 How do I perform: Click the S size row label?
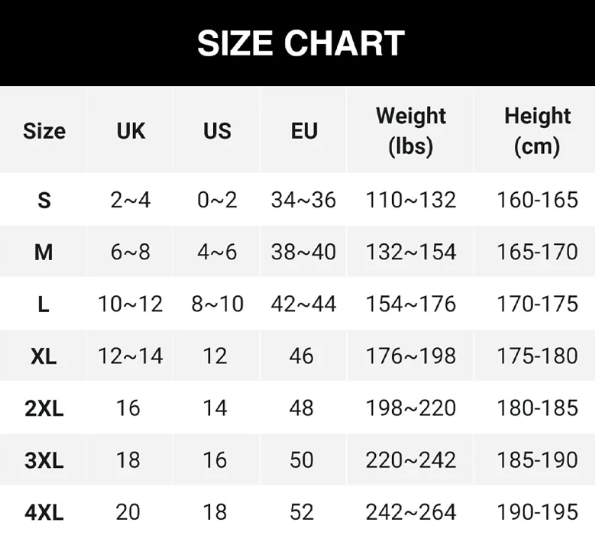44,200
